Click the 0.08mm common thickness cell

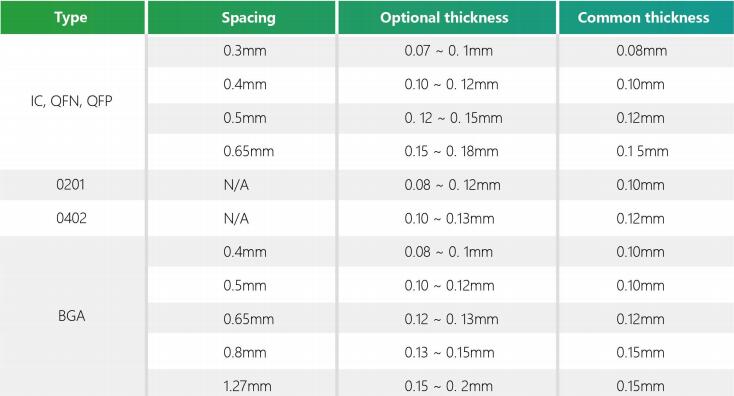click(x=646, y=51)
